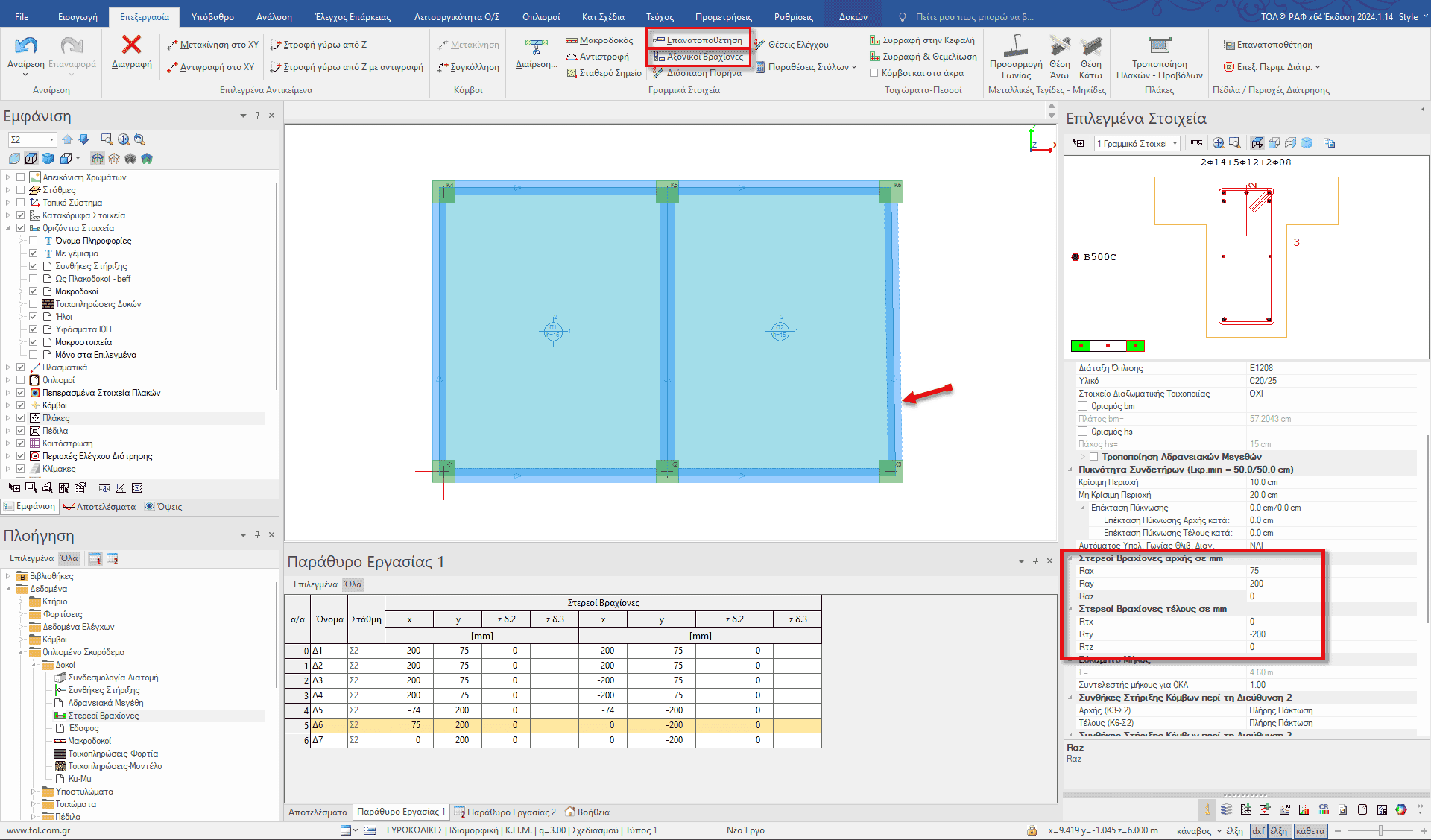Open the 1 Γραμμικά Στοιχεί dropdown
This screenshot has height=840, width=1431.
click(x=1175, y=143)
